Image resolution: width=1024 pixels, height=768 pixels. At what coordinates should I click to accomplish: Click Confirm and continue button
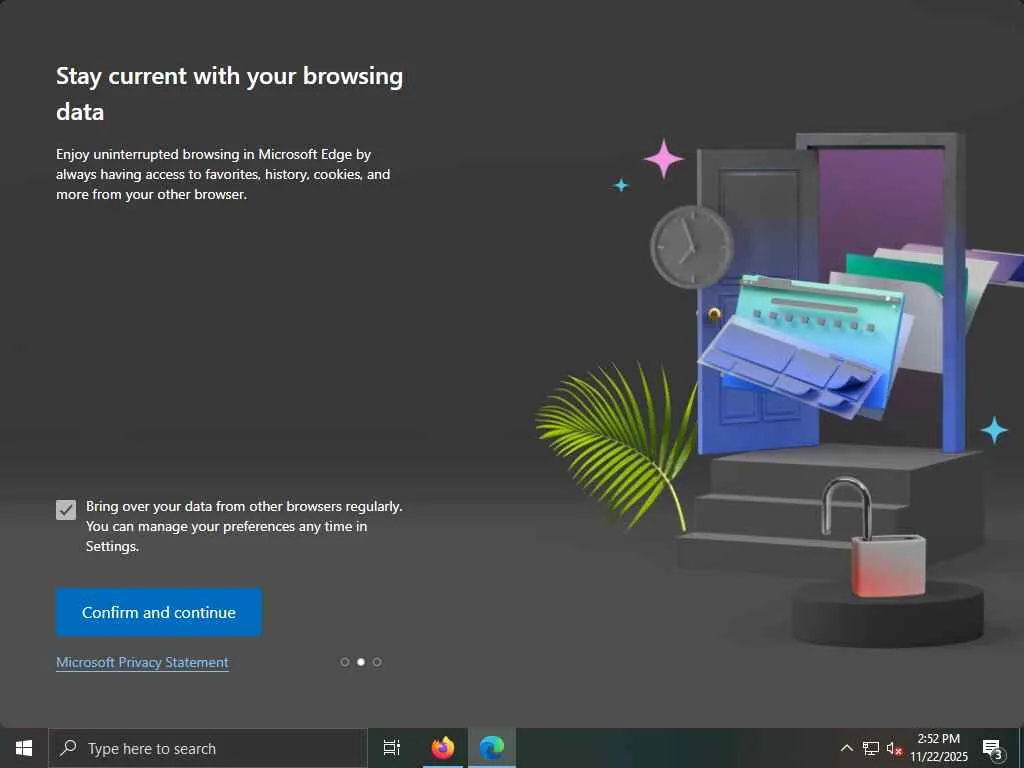point(159,612)
